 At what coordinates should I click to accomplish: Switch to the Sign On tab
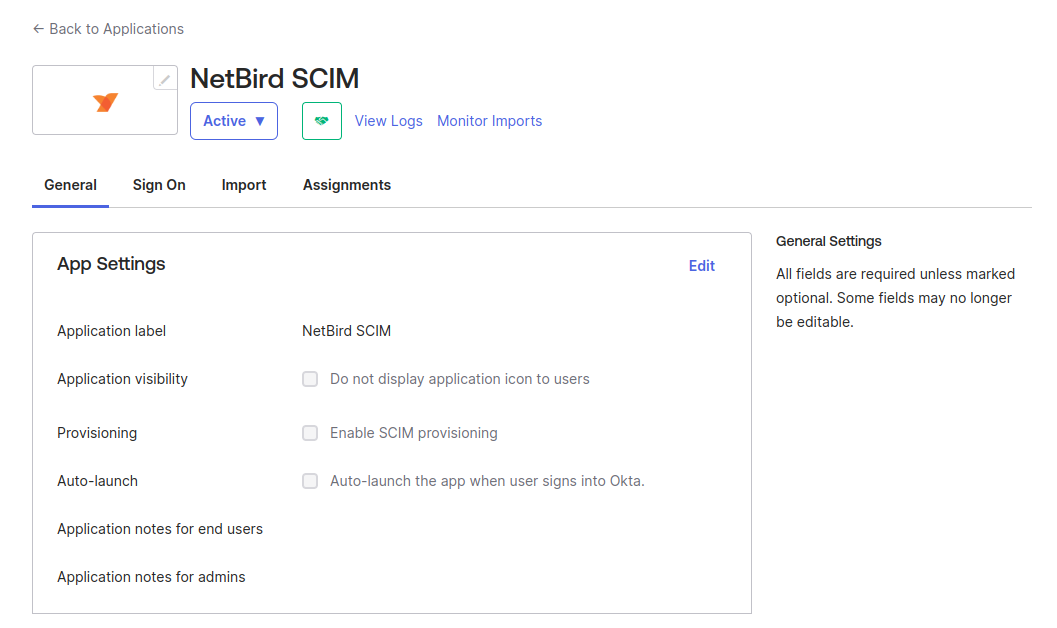coord(159,185)
